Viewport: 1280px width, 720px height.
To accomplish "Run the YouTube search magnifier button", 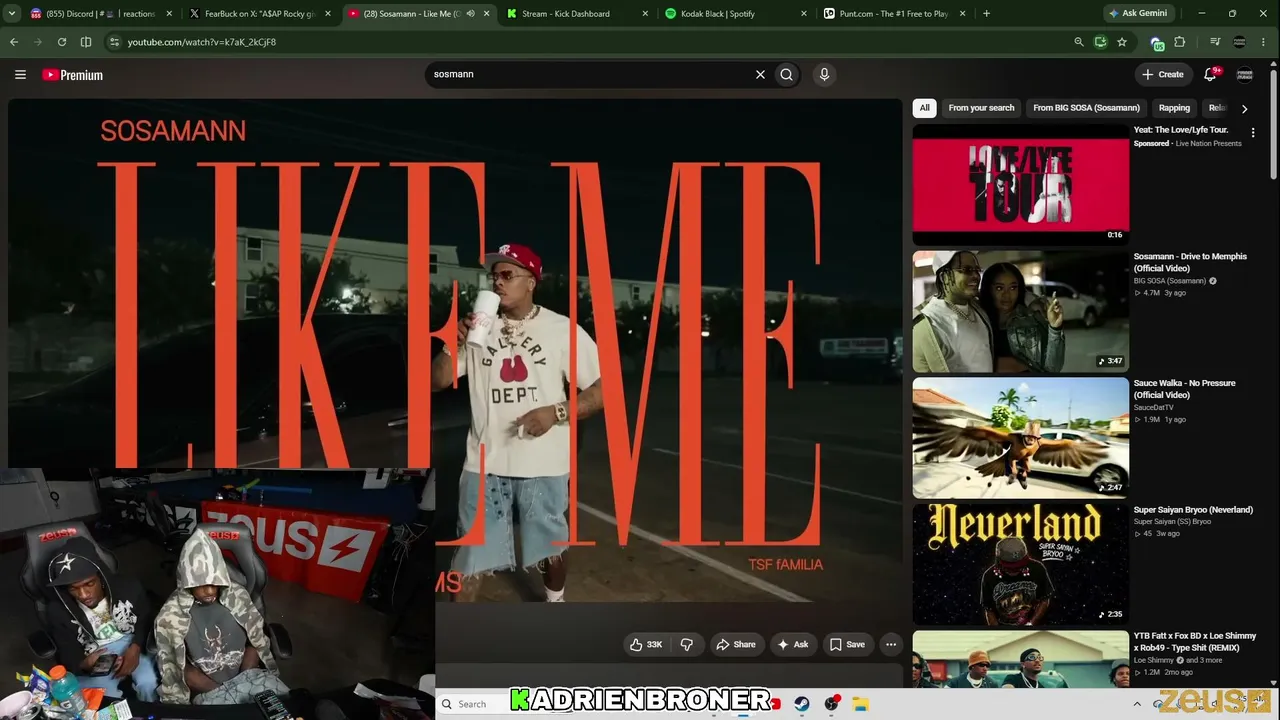I will [787, 74].
